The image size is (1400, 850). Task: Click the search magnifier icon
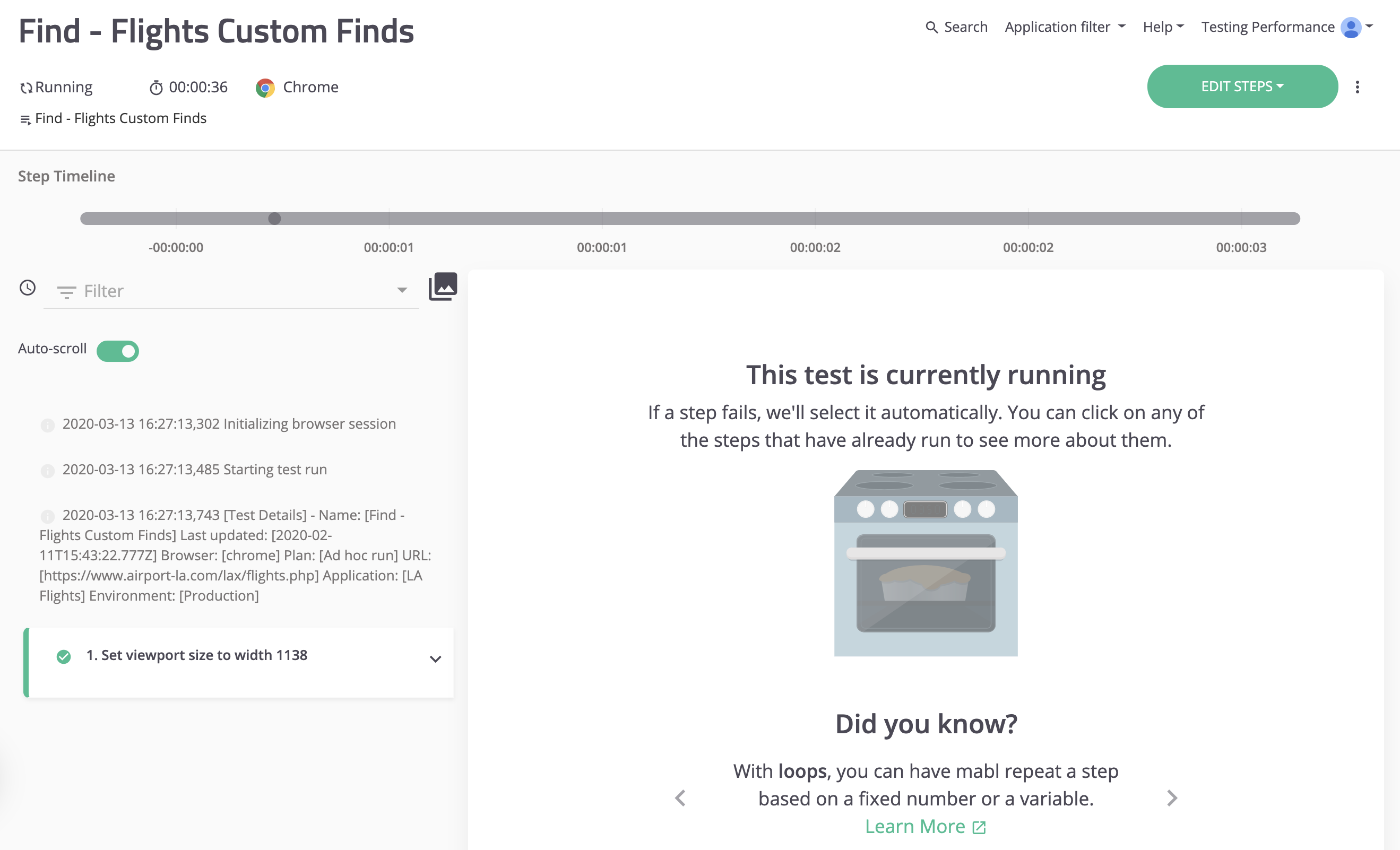click(x=931, y=27)
